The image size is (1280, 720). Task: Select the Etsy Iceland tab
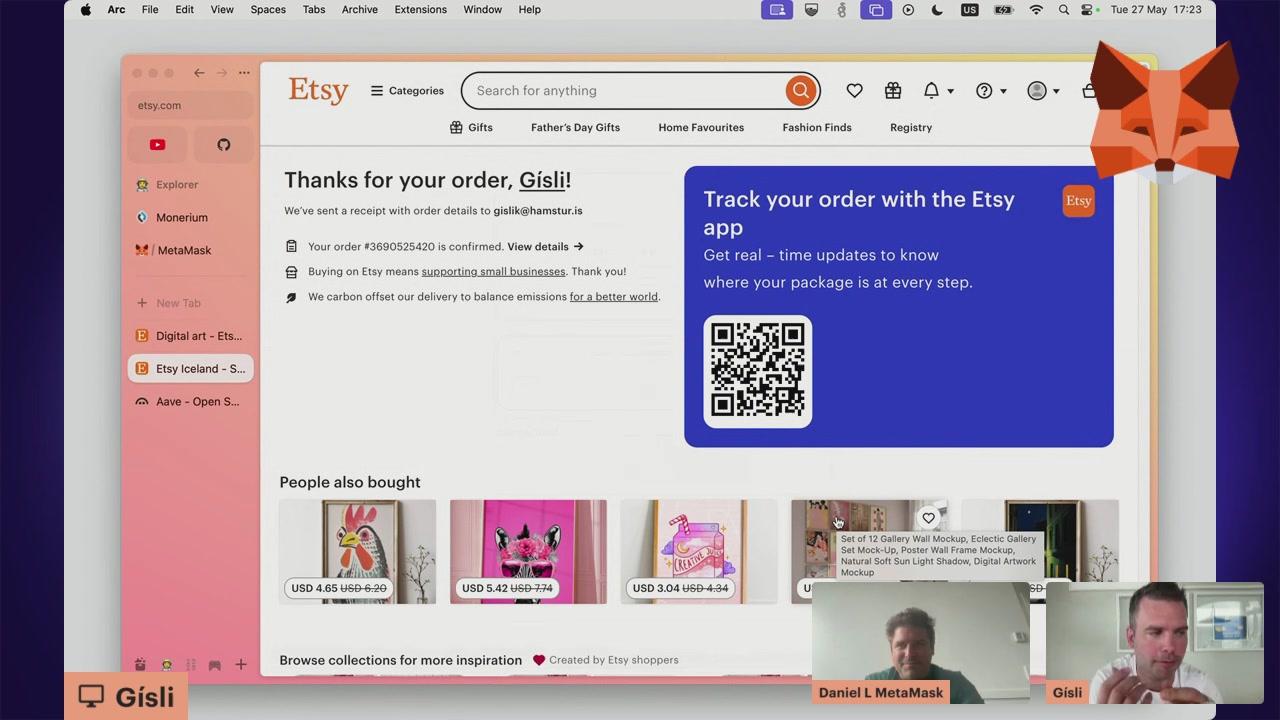click(190, 369)
